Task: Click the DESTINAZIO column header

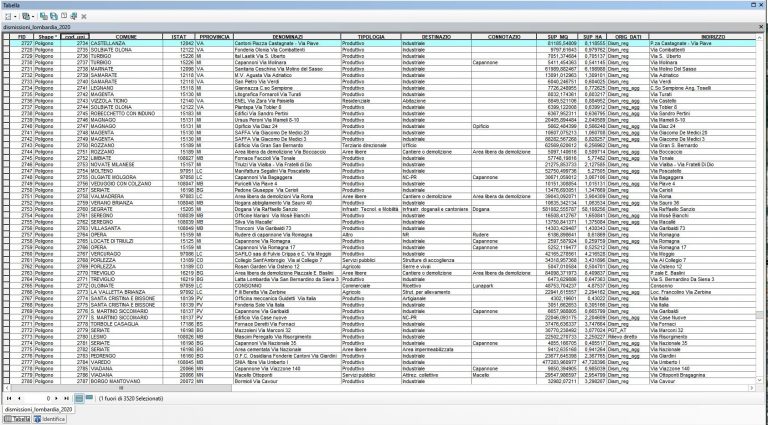Action: click(436, 37)
